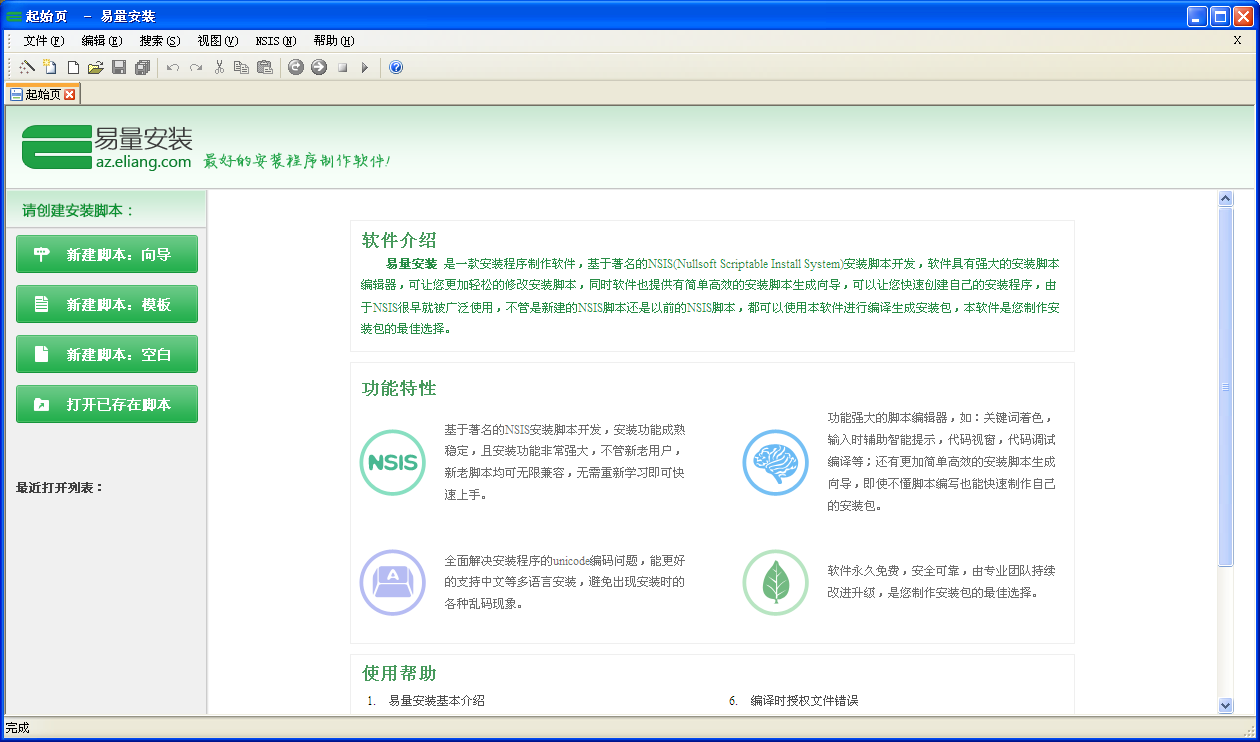Screen dimensions: 1260x742
Task: Navigate back with the round arrow icon
Action: [296, 67]
